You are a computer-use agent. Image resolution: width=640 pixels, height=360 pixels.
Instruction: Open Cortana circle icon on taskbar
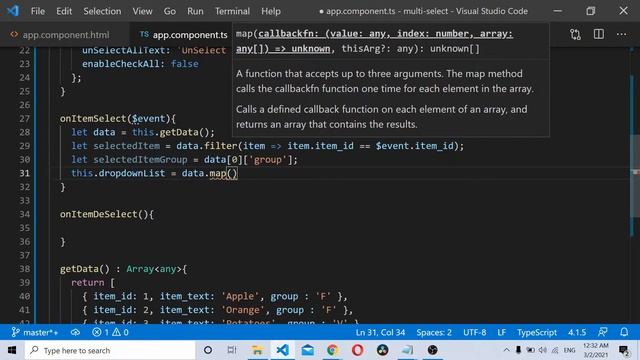[x=208, y=350]
